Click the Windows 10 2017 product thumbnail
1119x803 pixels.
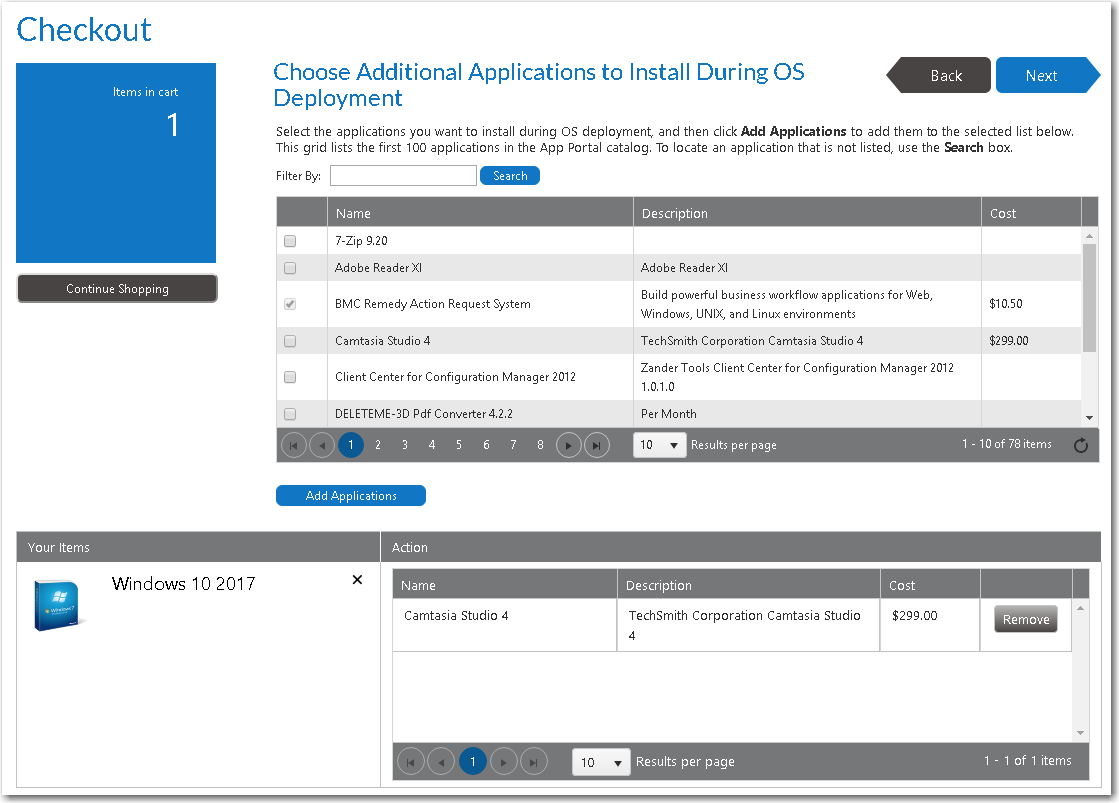coord(57,604)
